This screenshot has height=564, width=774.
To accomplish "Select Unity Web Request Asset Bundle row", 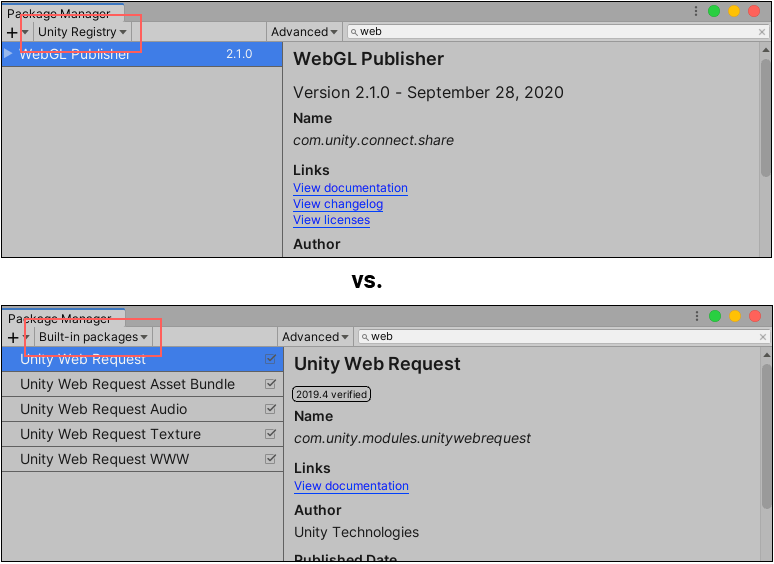I will click(142, 384).
